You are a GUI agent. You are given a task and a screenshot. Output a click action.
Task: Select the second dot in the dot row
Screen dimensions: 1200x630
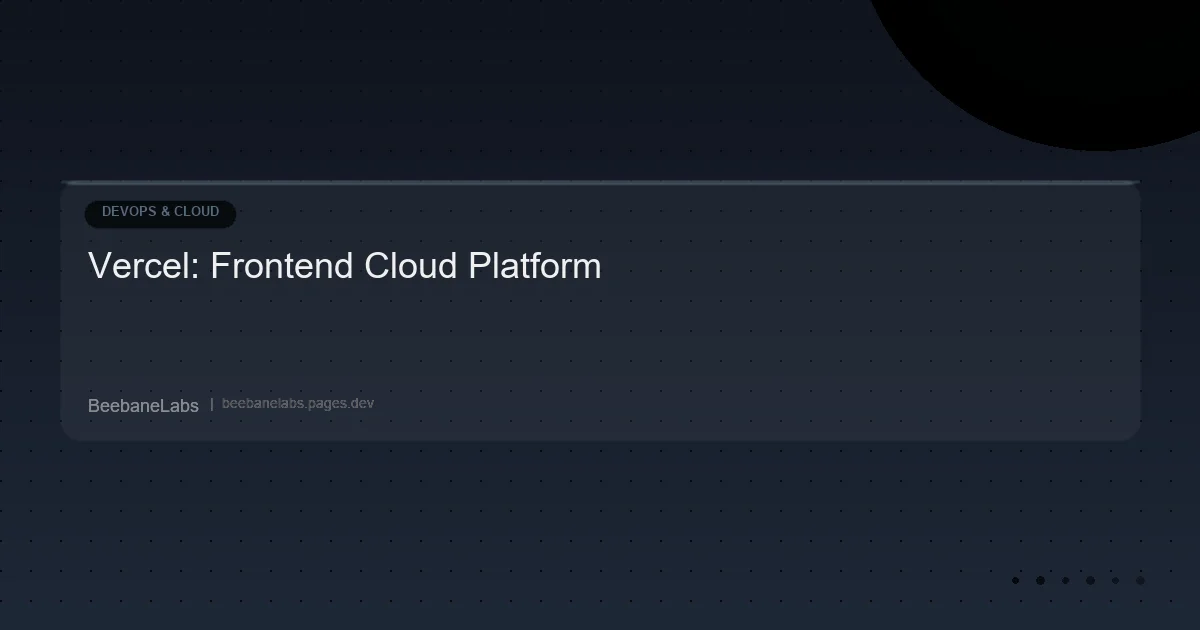click(1040, 580)
